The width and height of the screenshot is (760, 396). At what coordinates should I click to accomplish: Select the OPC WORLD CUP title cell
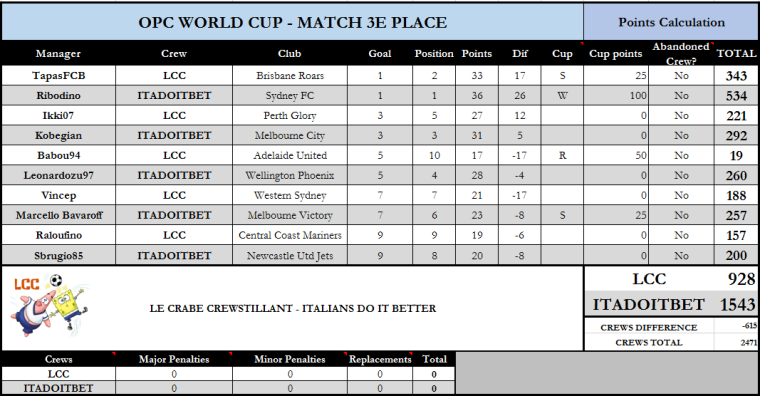tap(292, 22)
